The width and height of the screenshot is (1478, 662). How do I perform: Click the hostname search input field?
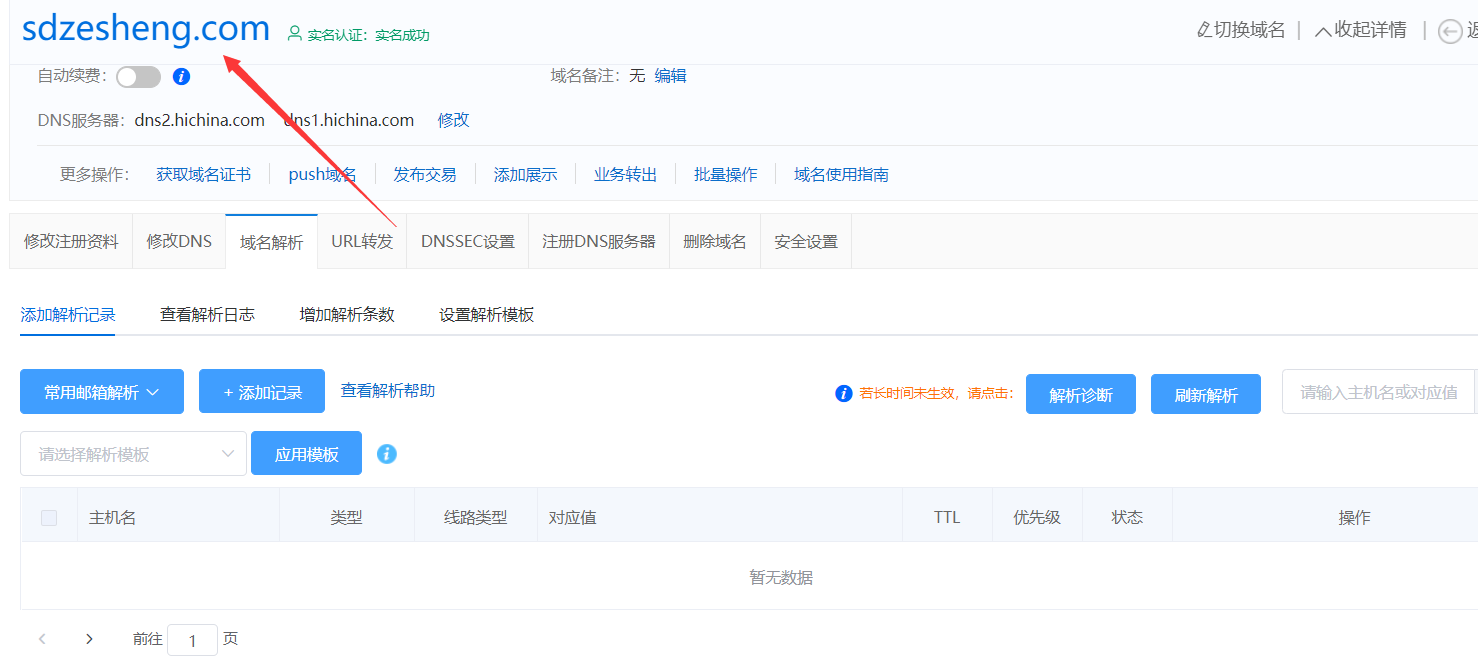click(x=1378, y=393)
